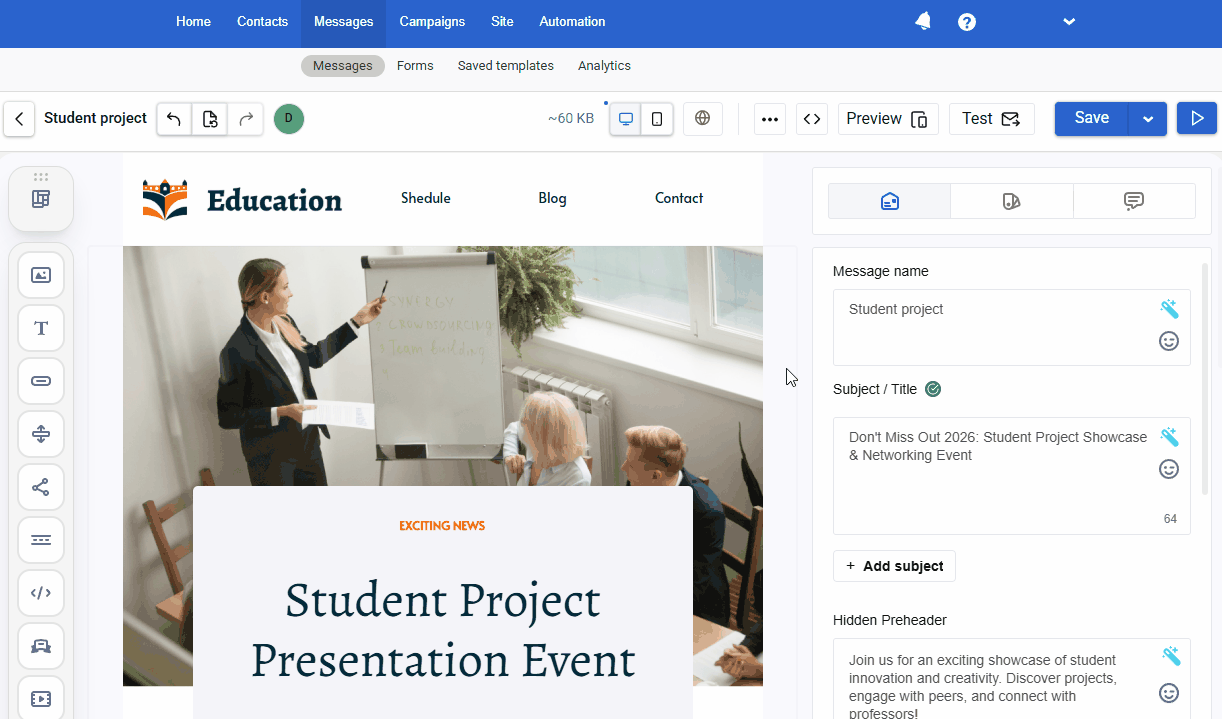Viewport: 1222px width, 719px height.
Task: Open the structures/layout block panel
Action: (x=41, y=199)
